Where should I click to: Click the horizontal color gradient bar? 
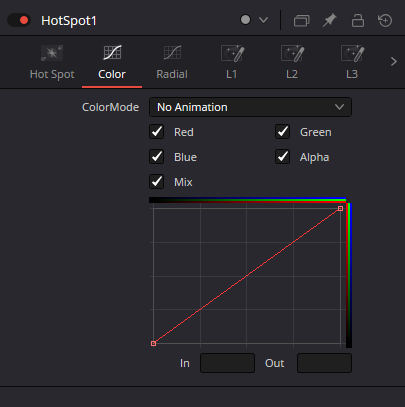[247, 200]
